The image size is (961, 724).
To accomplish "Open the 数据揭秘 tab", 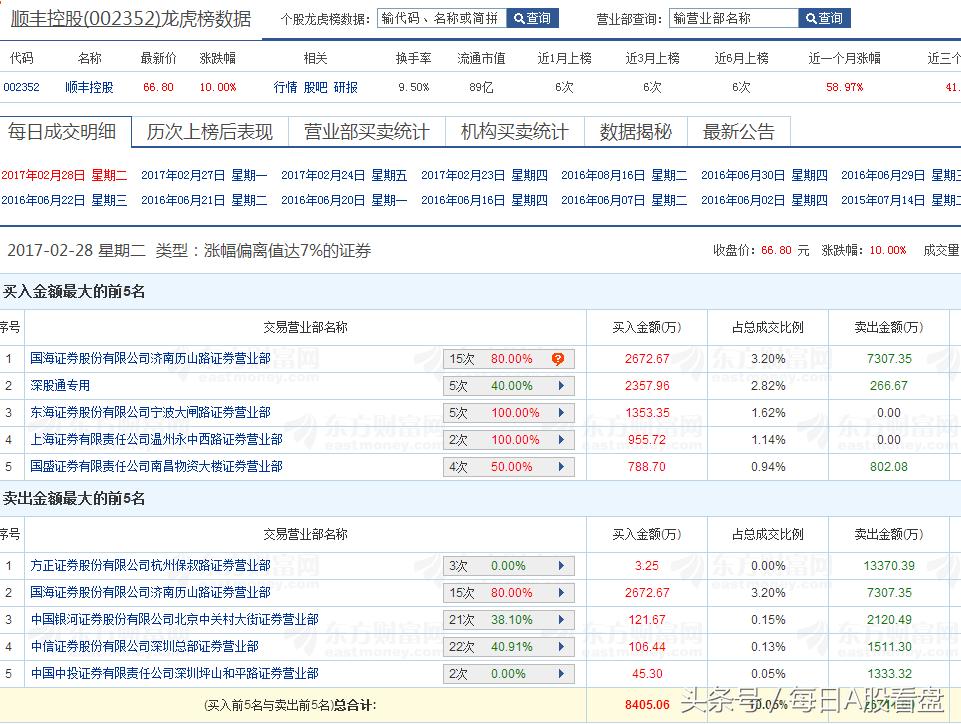I will pos(635,132).
